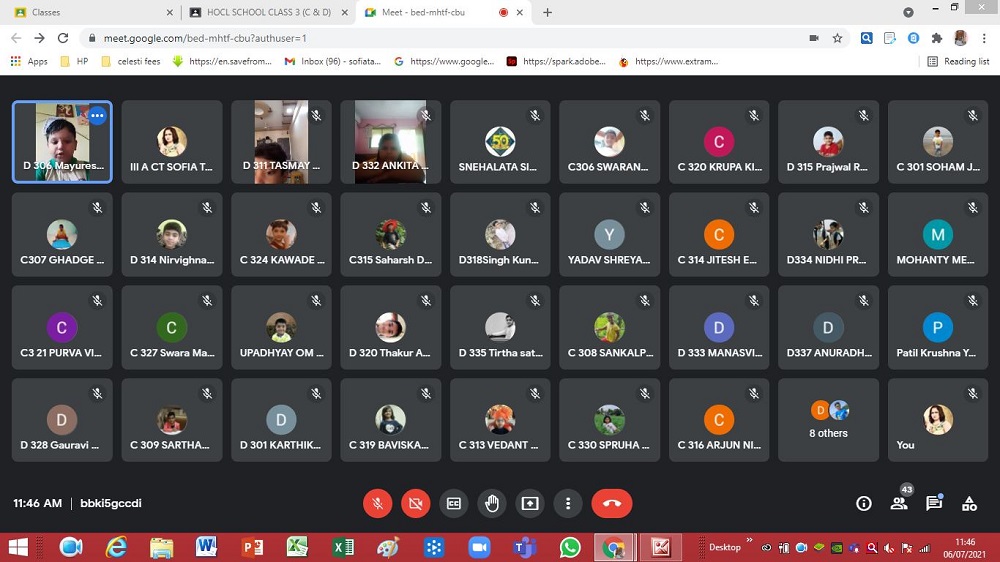The image size is (1000, 562).
Task: Open the meeting details info icon
Action: (864, 504)
